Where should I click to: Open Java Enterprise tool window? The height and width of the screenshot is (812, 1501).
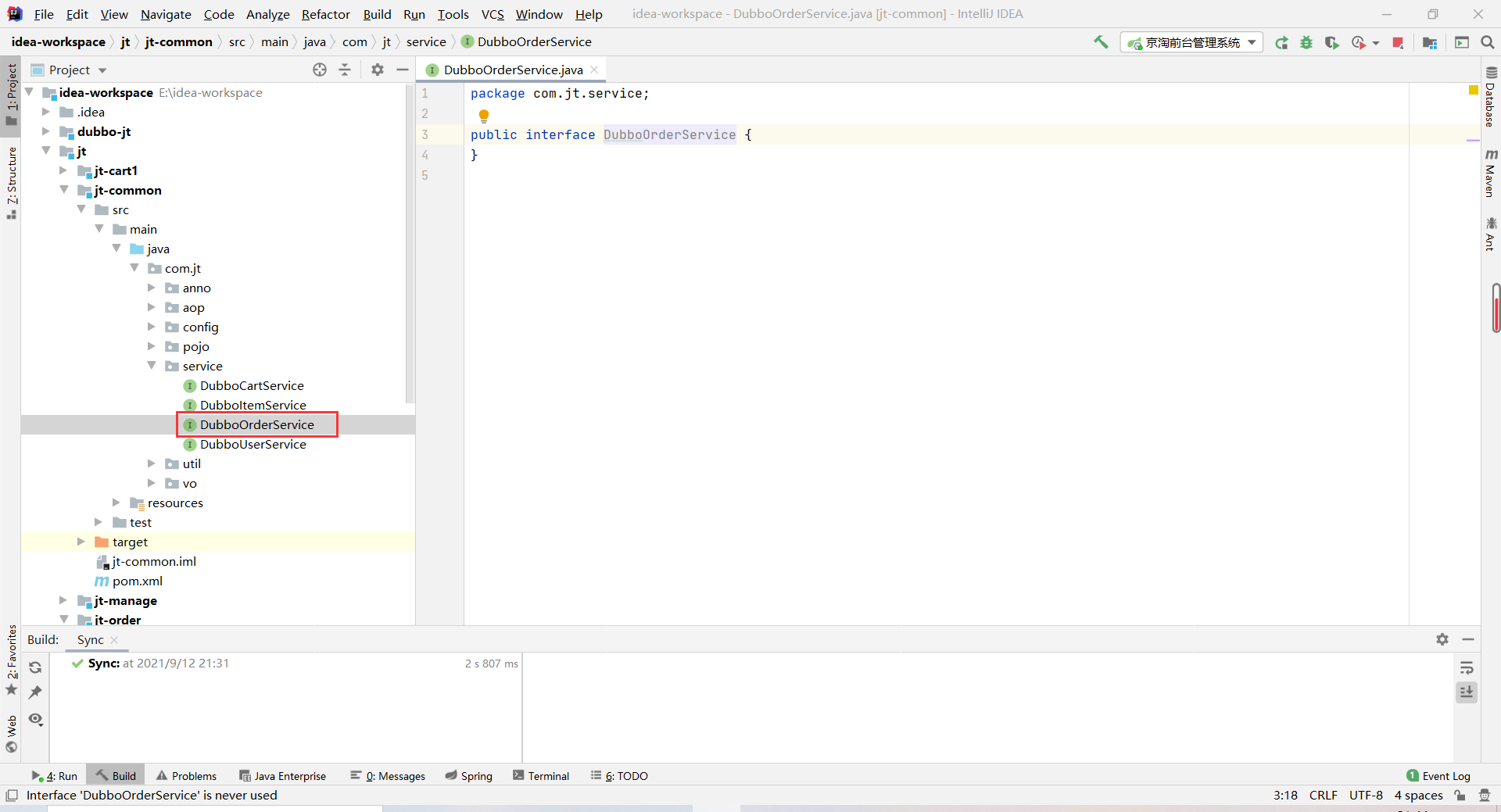point(282,776)
